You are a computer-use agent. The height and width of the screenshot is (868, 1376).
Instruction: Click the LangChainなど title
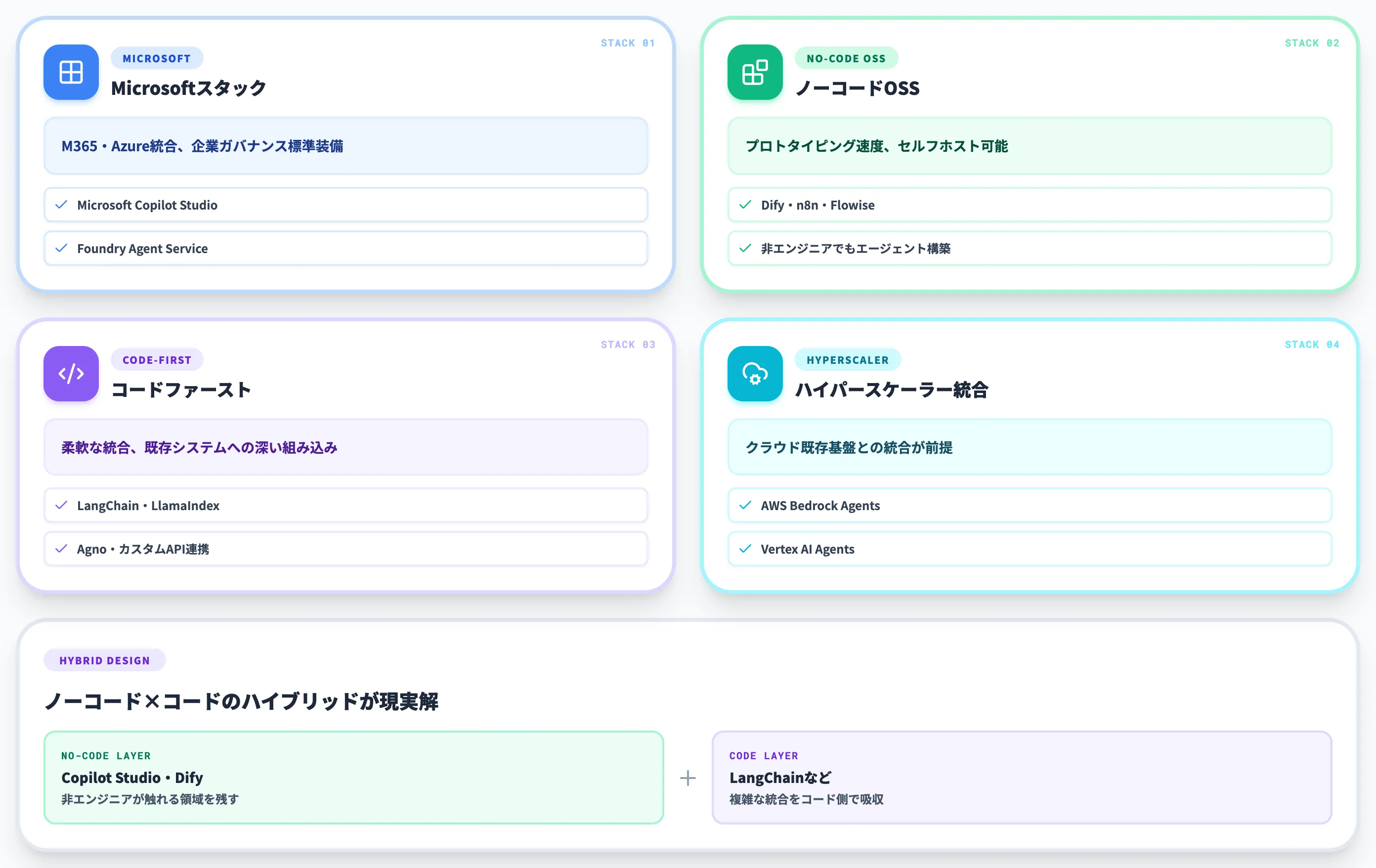click(780, 778)
